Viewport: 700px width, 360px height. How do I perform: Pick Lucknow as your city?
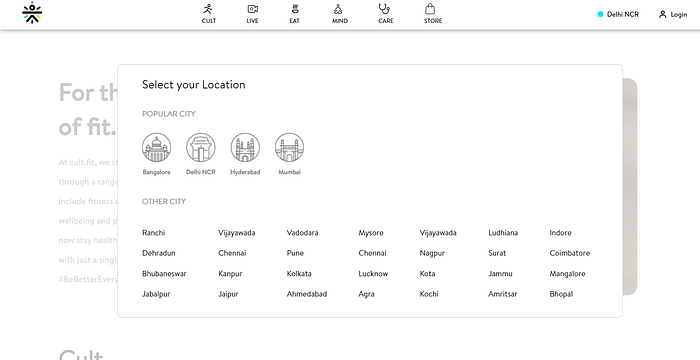(x=373, y=273)
